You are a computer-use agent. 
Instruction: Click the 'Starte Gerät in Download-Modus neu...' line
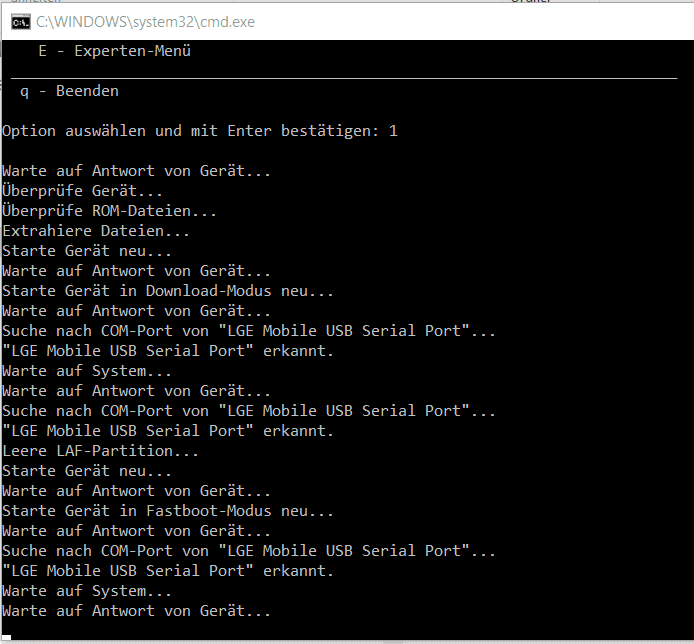coord(168,291)
